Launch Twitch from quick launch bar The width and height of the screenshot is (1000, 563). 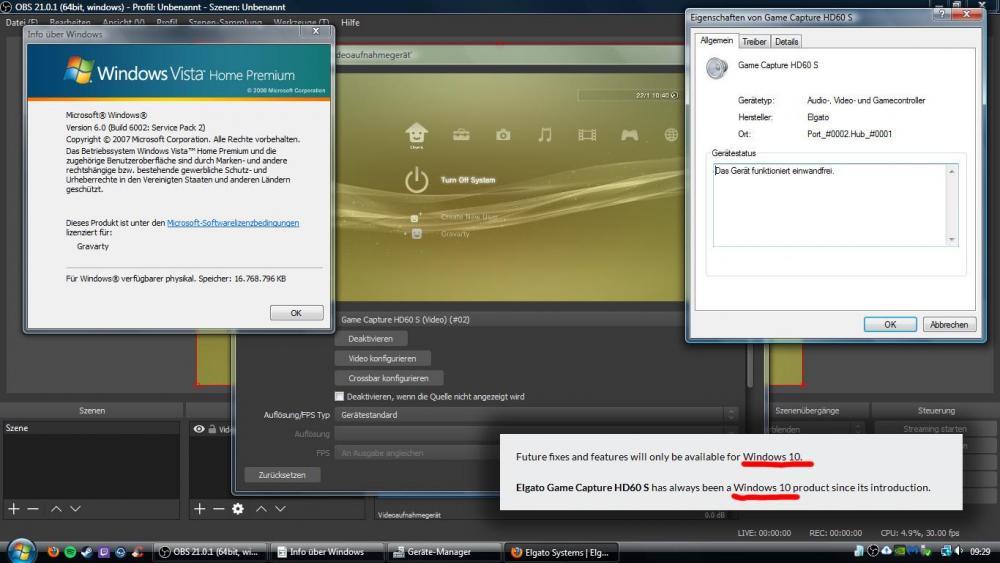(104, 552)
